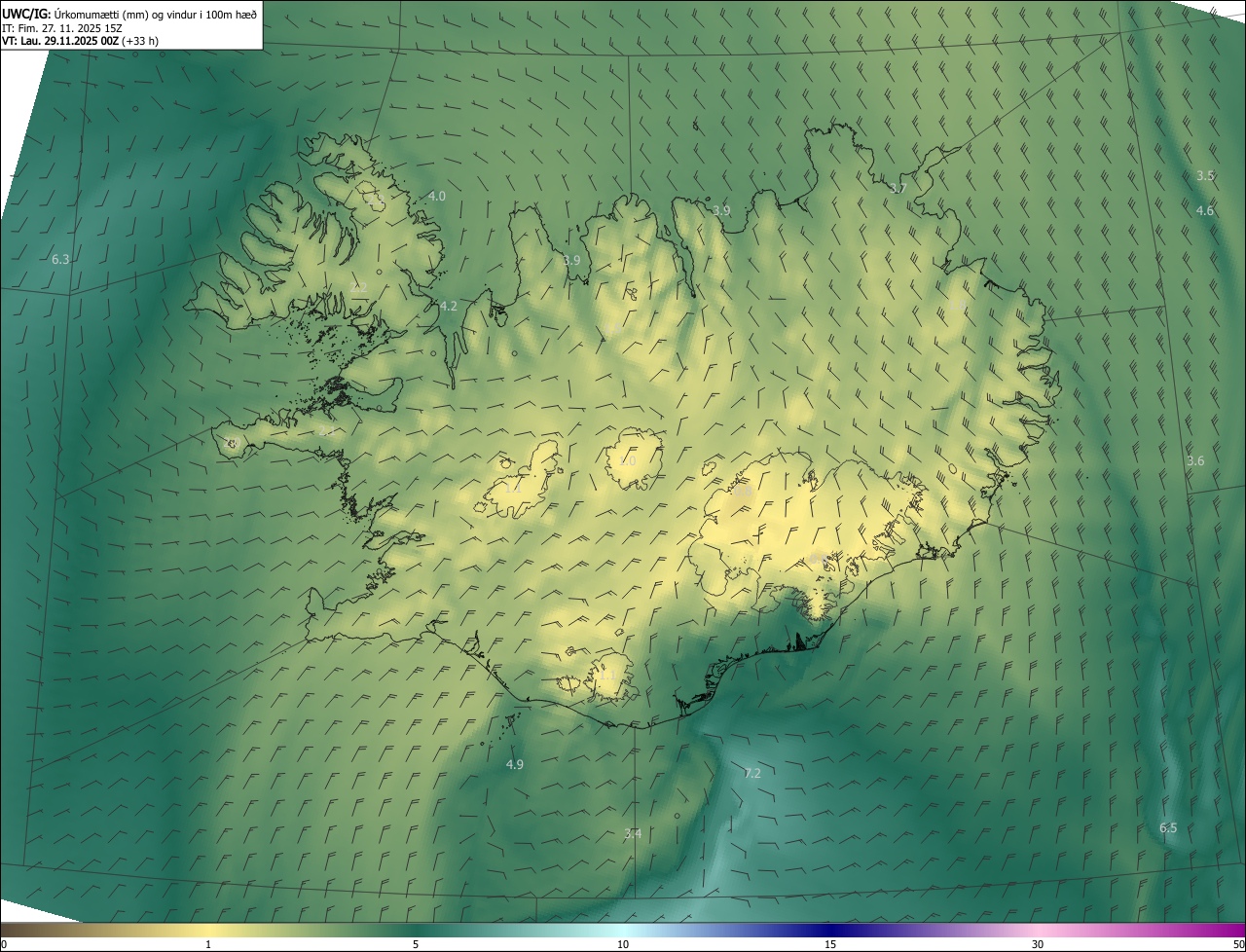Click the 4.0 value label
Viewport: 1246px width, 952px height.
tap(437, 196)
